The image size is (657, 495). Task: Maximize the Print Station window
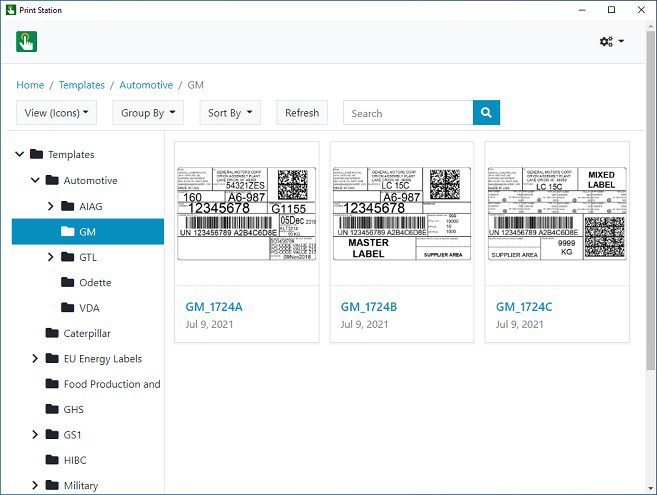[611, 10]
